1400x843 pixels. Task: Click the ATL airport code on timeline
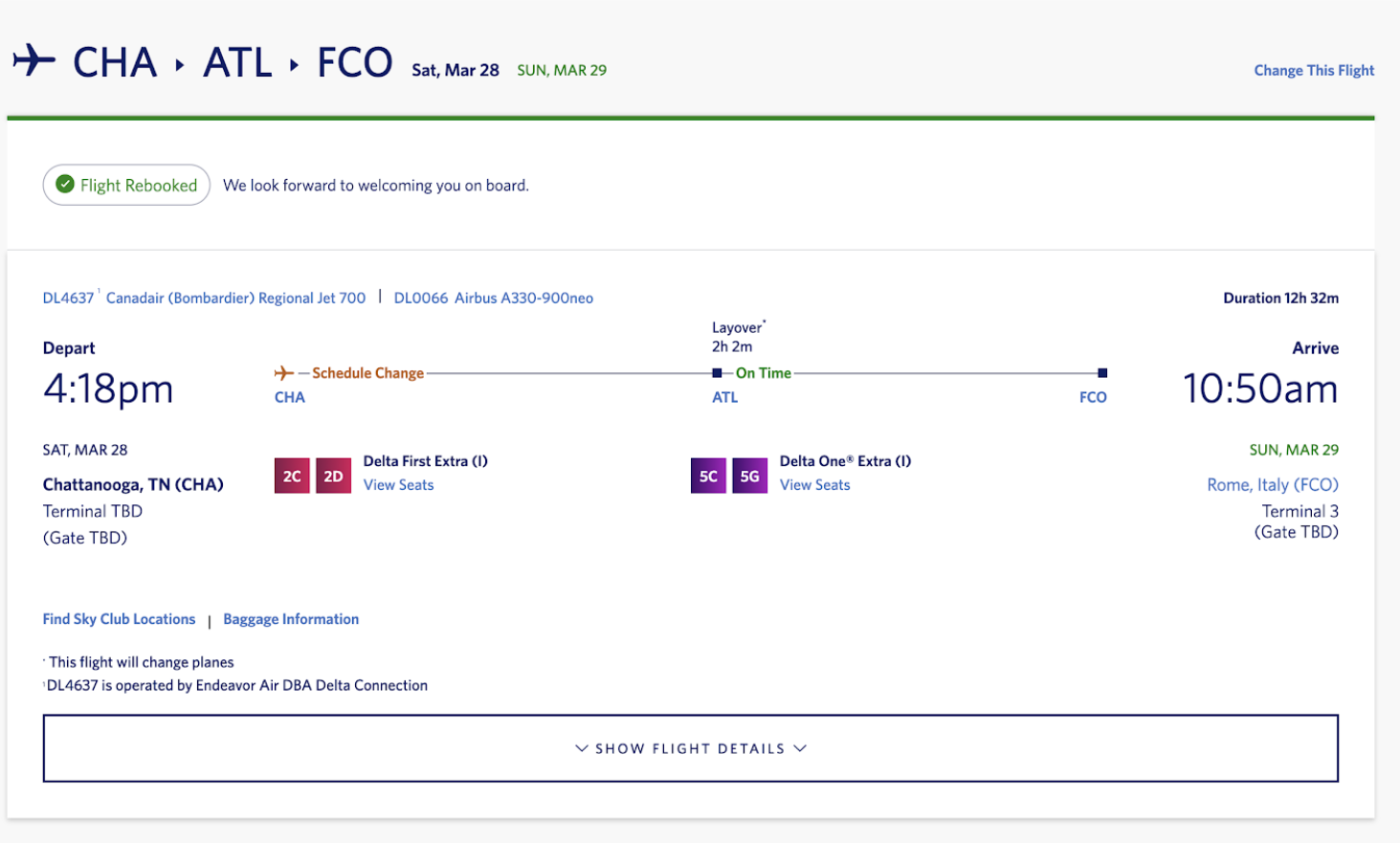724,397
